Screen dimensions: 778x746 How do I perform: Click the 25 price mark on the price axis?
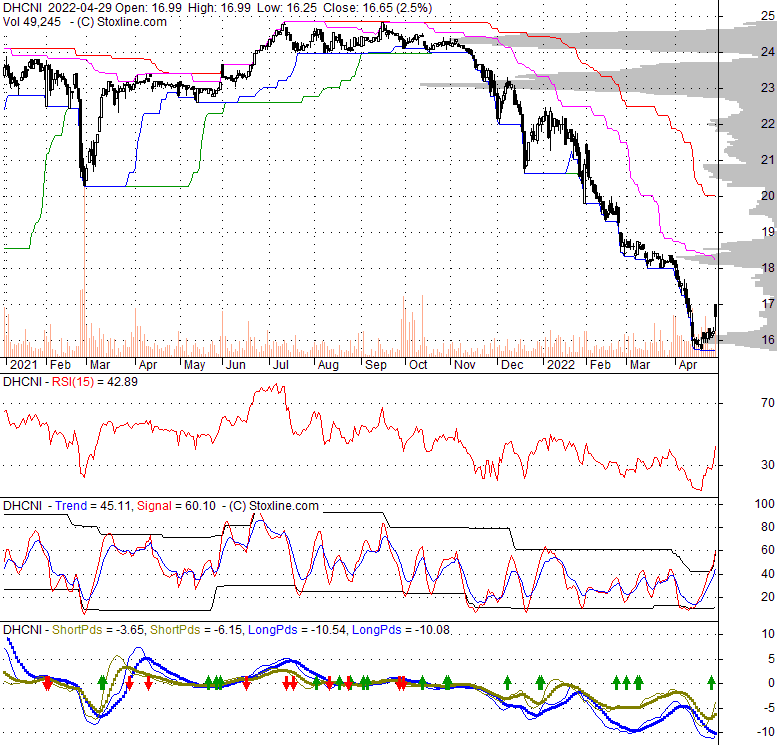tap(740, 16)
